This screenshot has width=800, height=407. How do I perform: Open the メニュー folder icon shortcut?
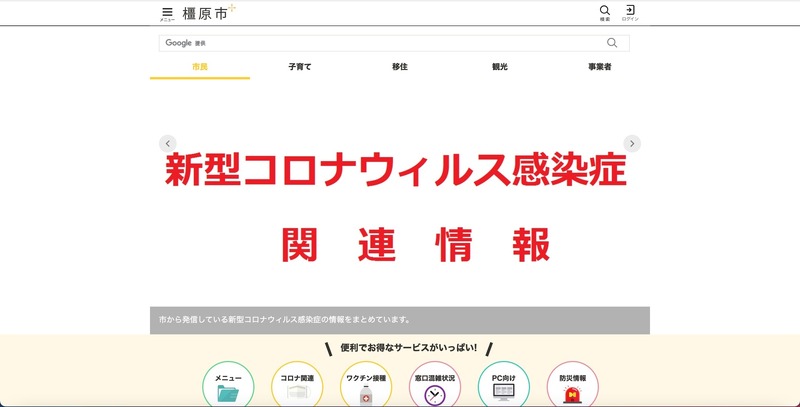point(228,388)
